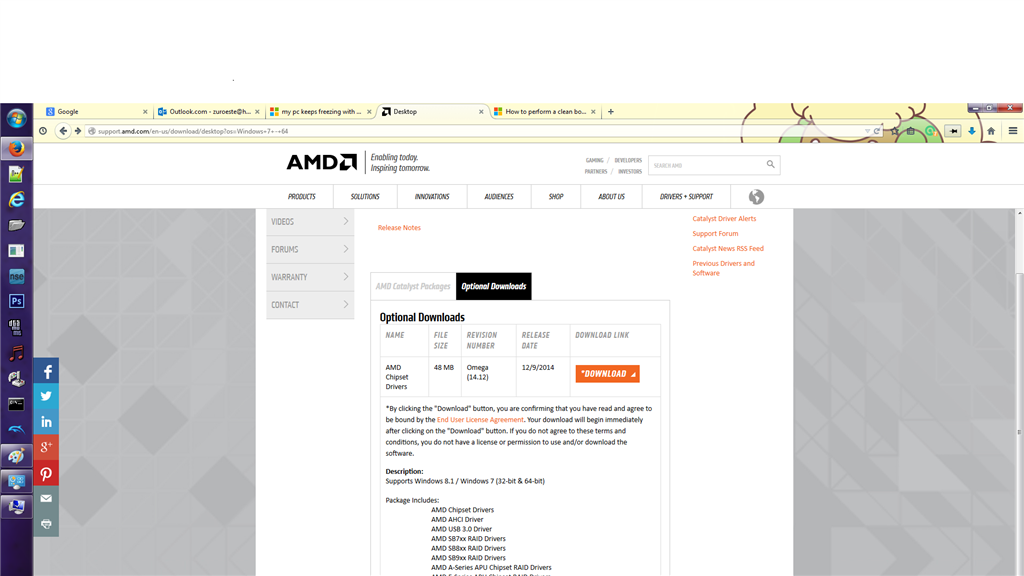Go to Firefox home page icon
Screen dimensions: 1024x576
pos(991,131)
